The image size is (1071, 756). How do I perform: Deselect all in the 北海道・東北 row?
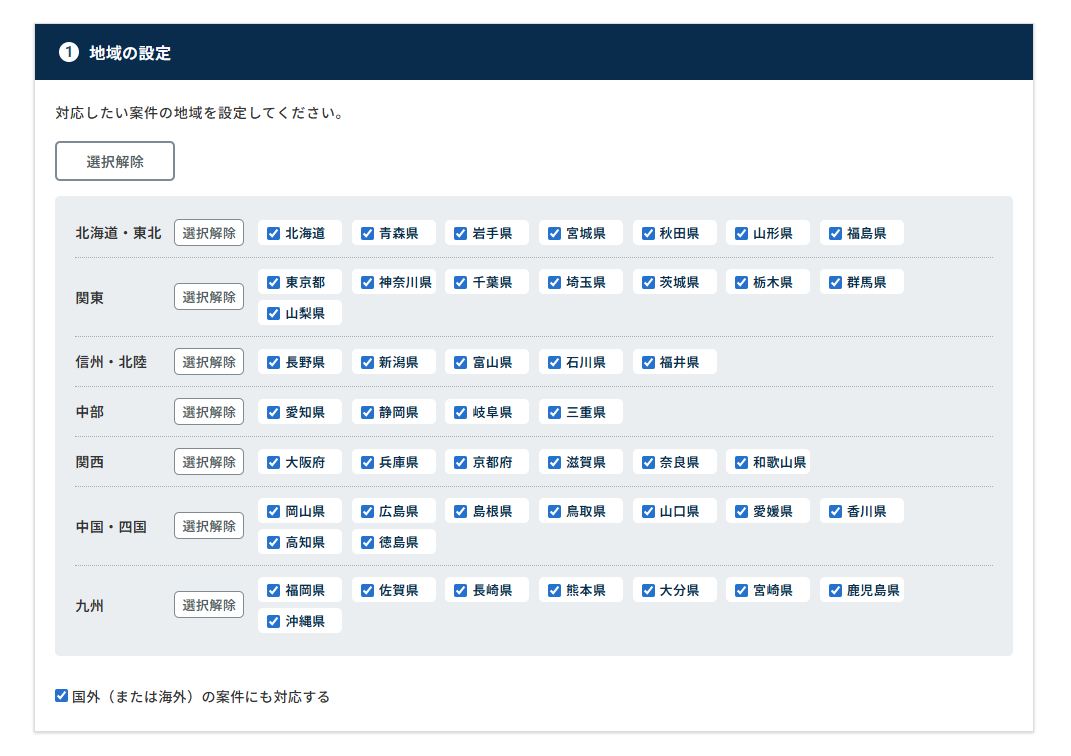click(209, 233)
